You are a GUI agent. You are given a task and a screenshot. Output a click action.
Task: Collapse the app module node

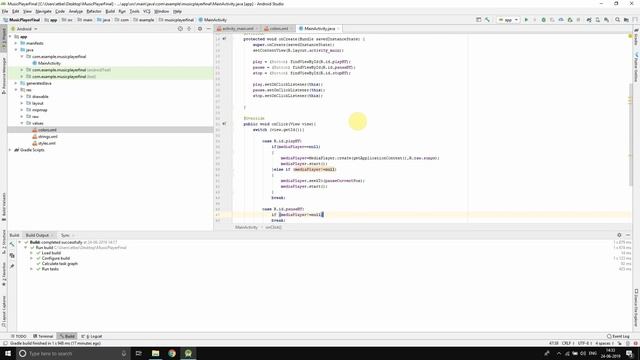click(10, 36)
